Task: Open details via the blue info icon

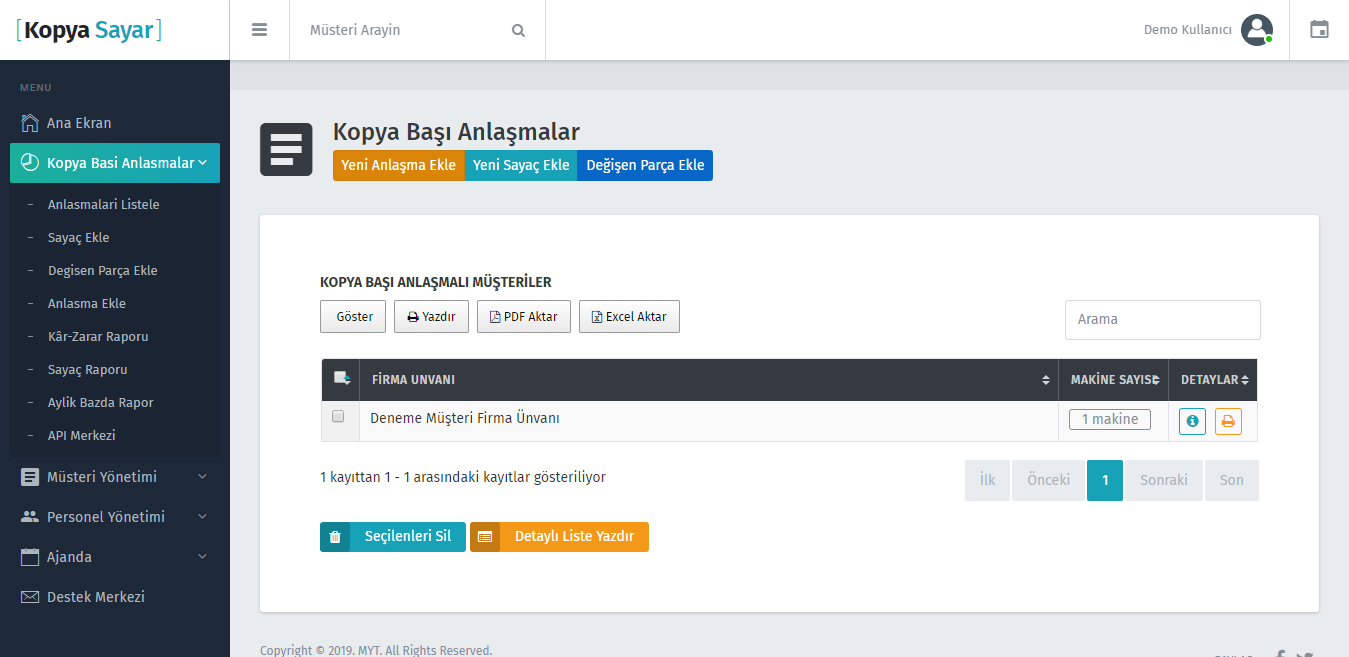Action: (1192, 420)
